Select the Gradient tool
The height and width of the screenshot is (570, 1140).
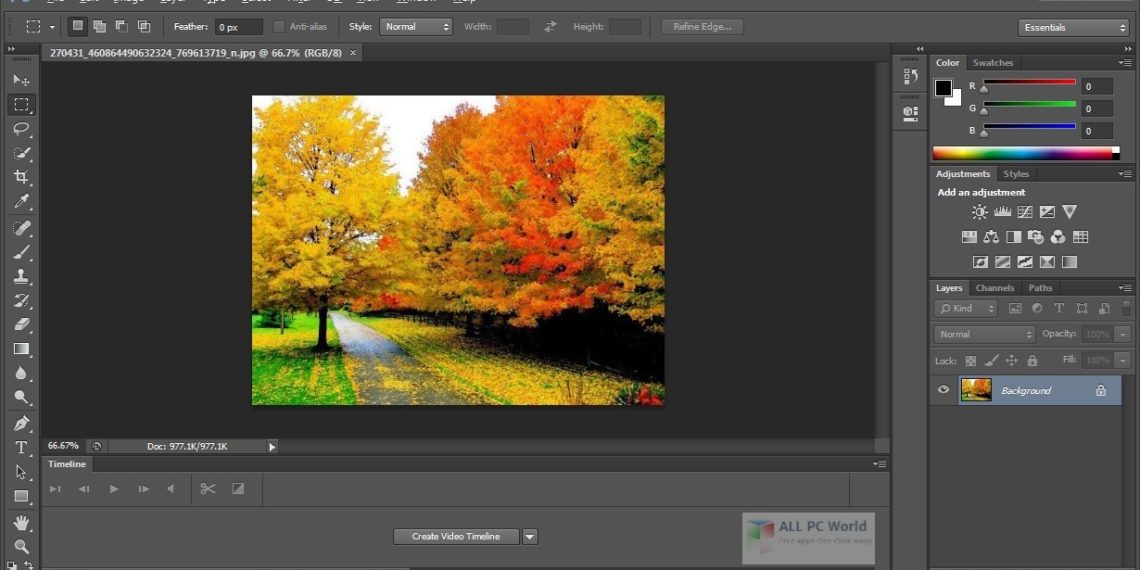21,348
